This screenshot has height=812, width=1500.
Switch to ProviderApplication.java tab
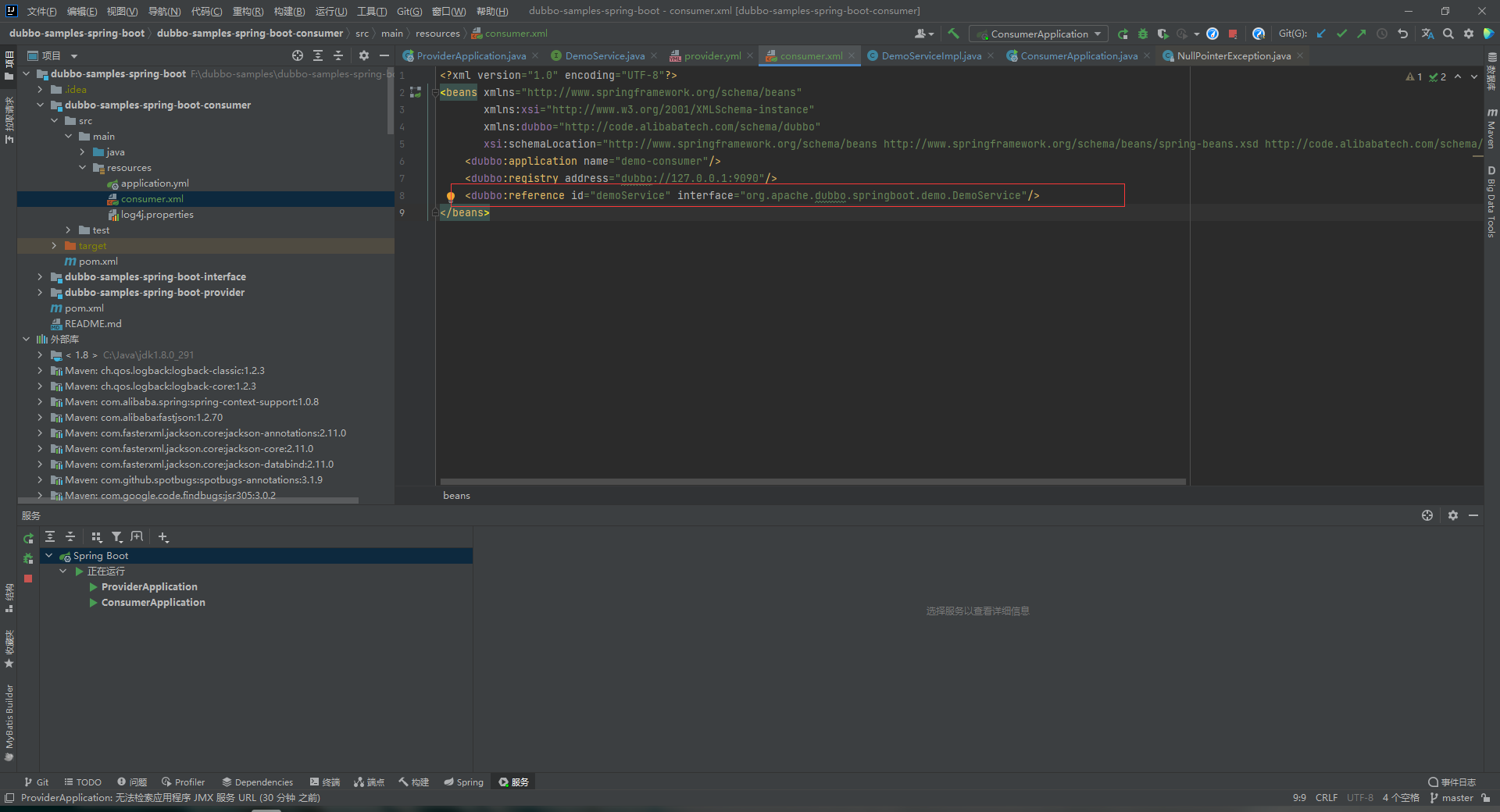[471, 55]
